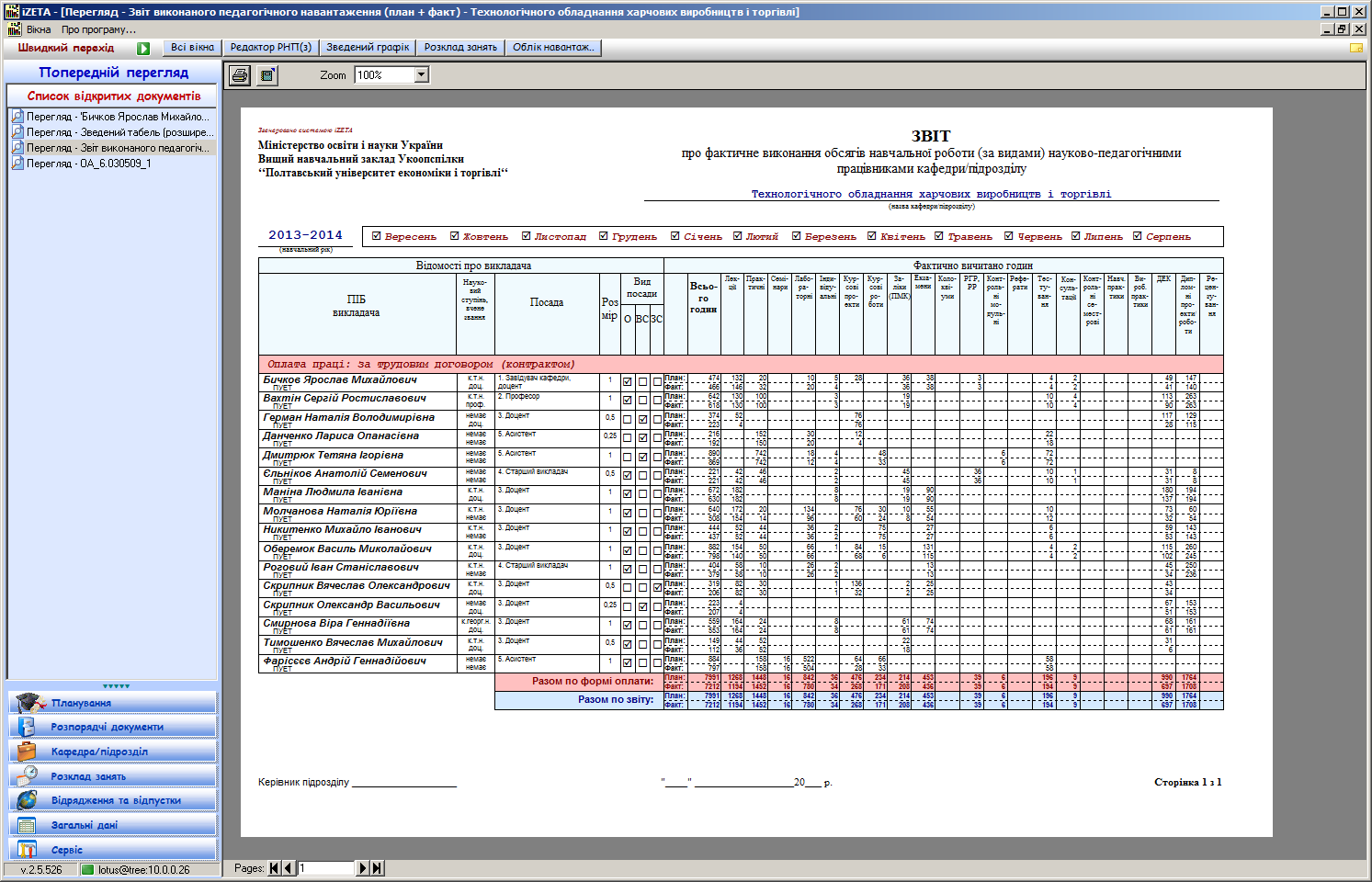
Task: Click 'Керівник підрозділу' signature label
Action: tap(303, 782)
